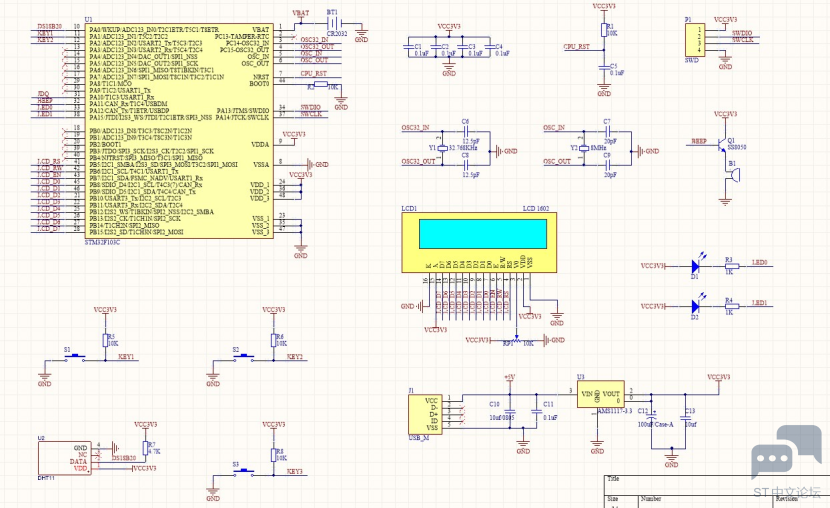Click the KEY1 net label by S1

pos(126,357)
